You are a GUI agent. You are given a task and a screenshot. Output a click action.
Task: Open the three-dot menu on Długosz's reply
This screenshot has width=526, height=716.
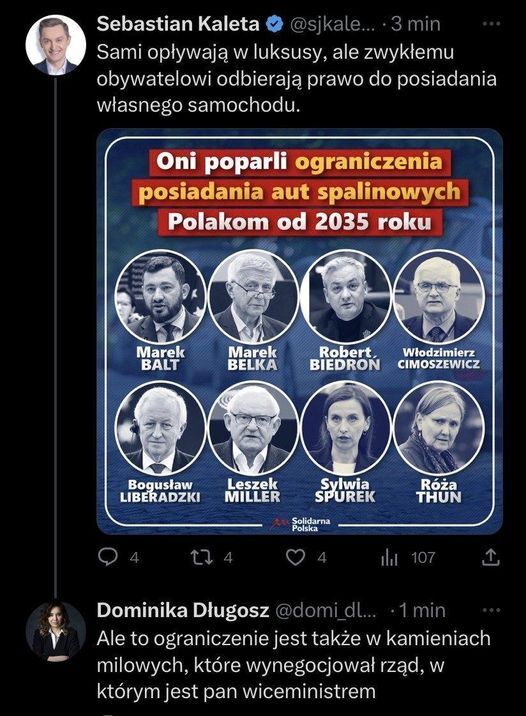point(491,611)
